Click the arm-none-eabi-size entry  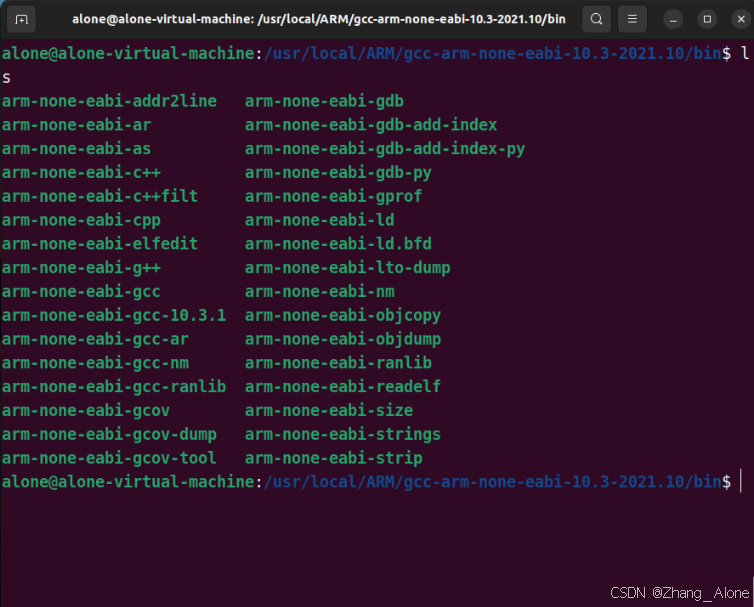pos(329,411)
